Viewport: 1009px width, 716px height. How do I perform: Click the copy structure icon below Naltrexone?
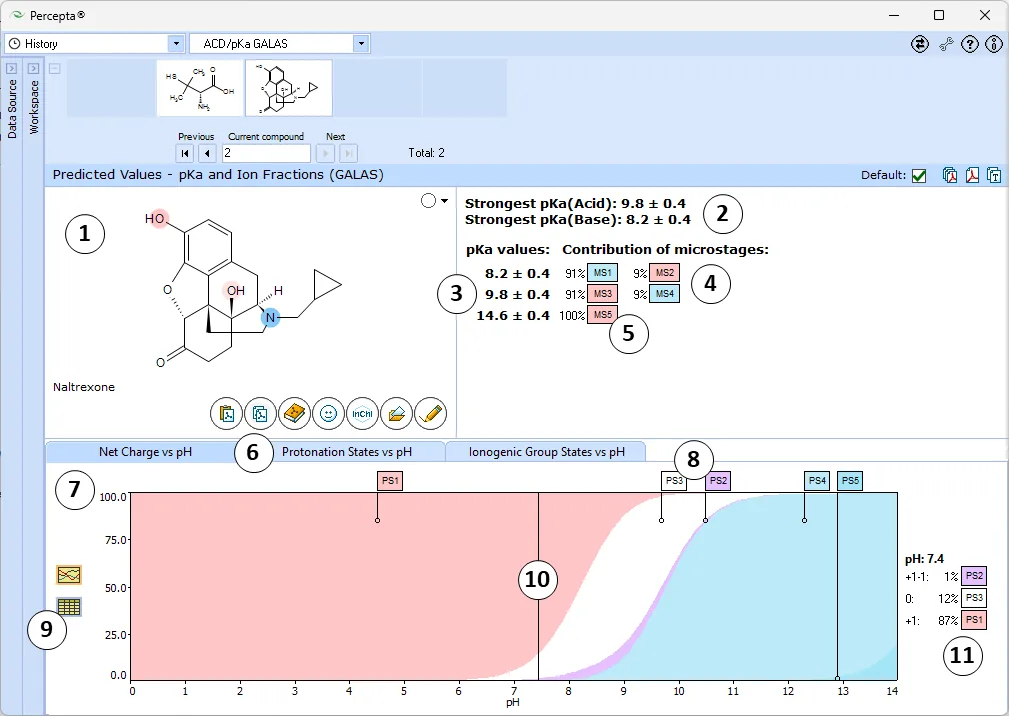click(260, 414)
